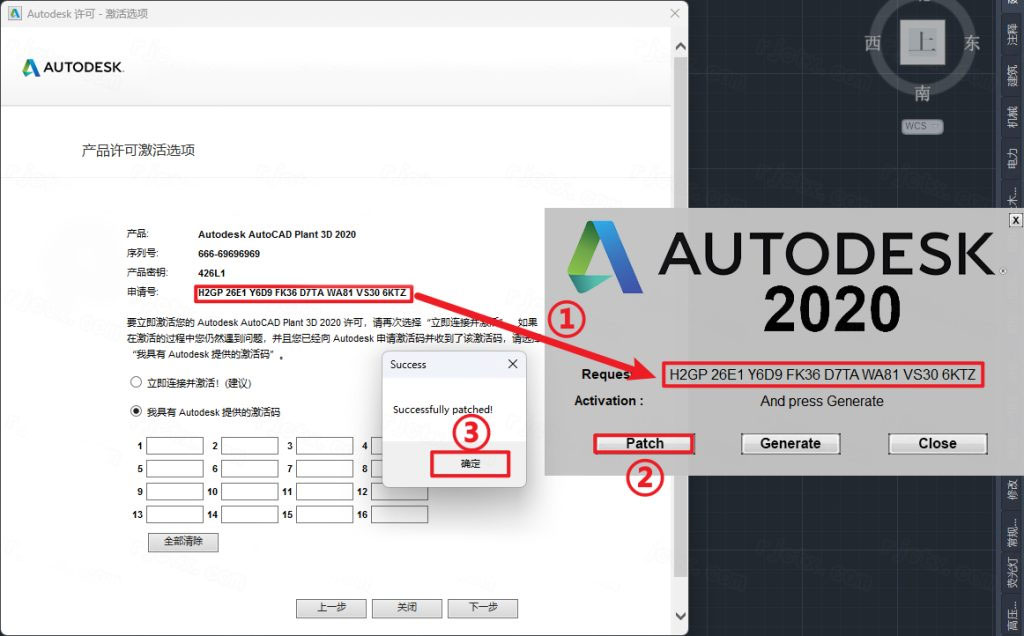1024x636 pixels.
Task: Close the Autodesk 许可 window via title-bar X
Action: [x=675, y=13]
